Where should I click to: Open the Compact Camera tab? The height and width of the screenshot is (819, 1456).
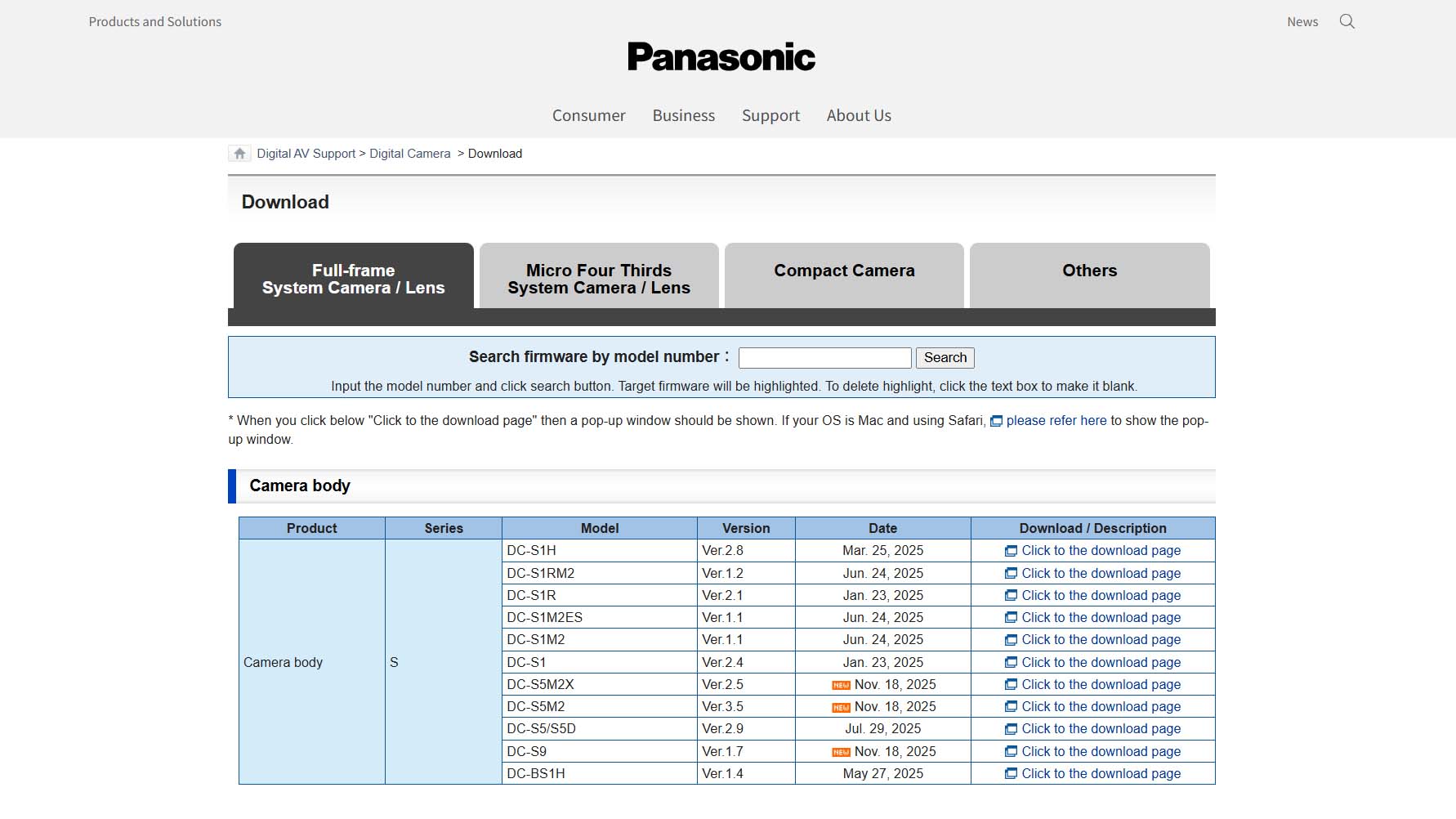click(x=843, y=271)
